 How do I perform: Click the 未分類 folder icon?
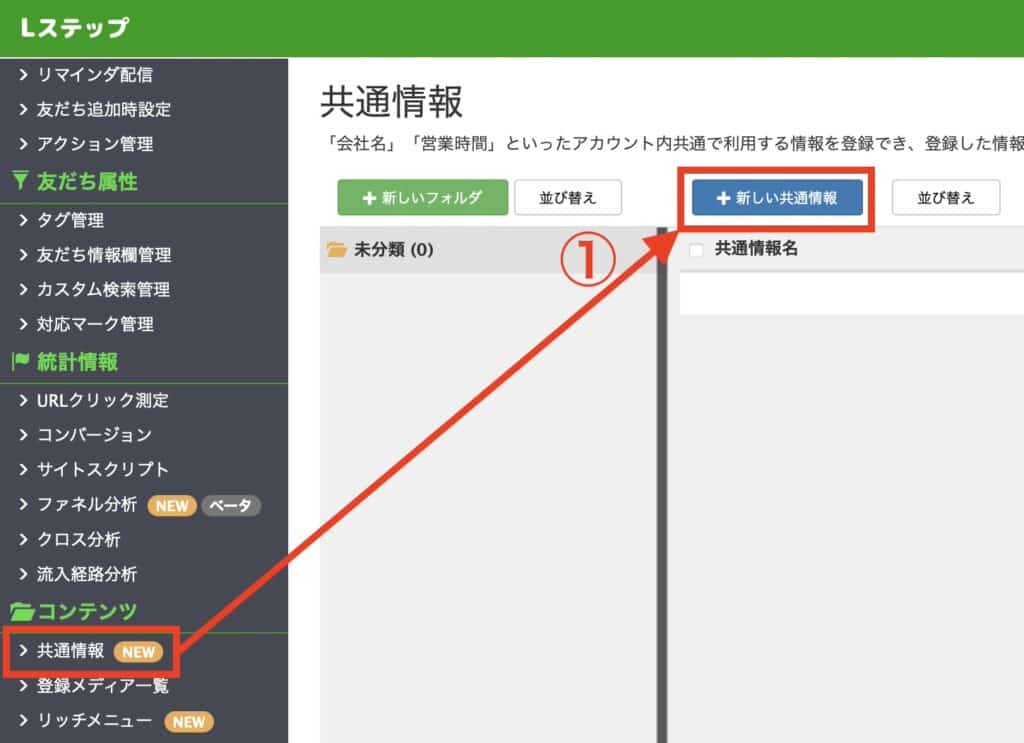pyautogui.click(x=337, y=250)
